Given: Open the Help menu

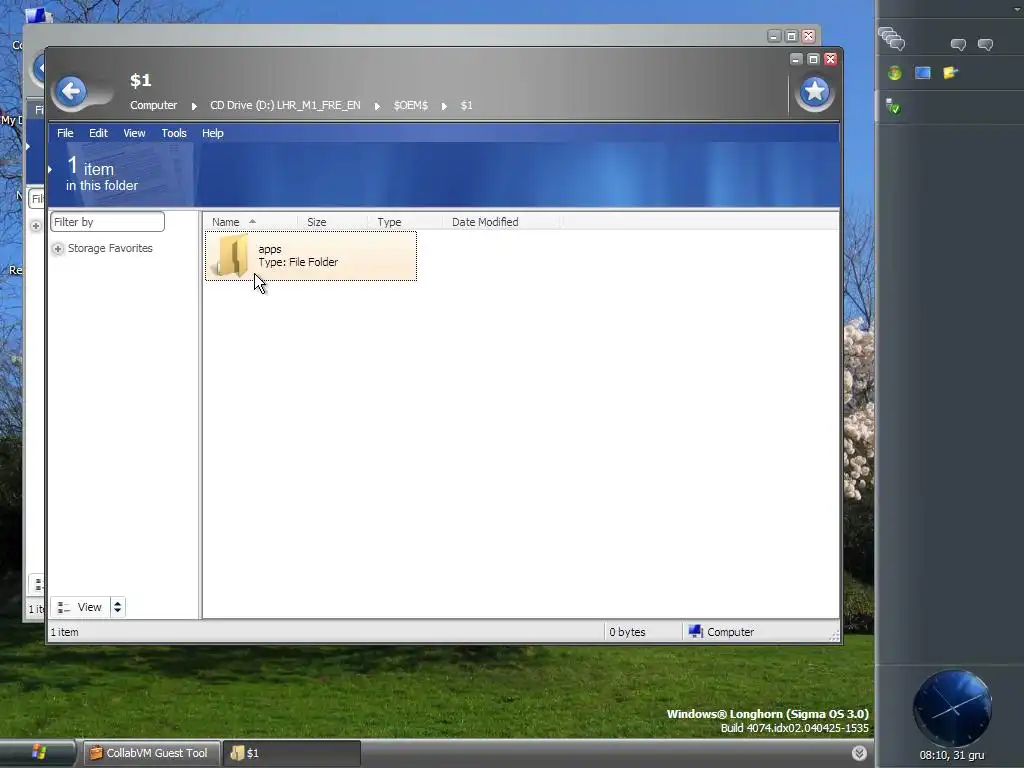Looking at the screenshot, I should coord(213,133).
